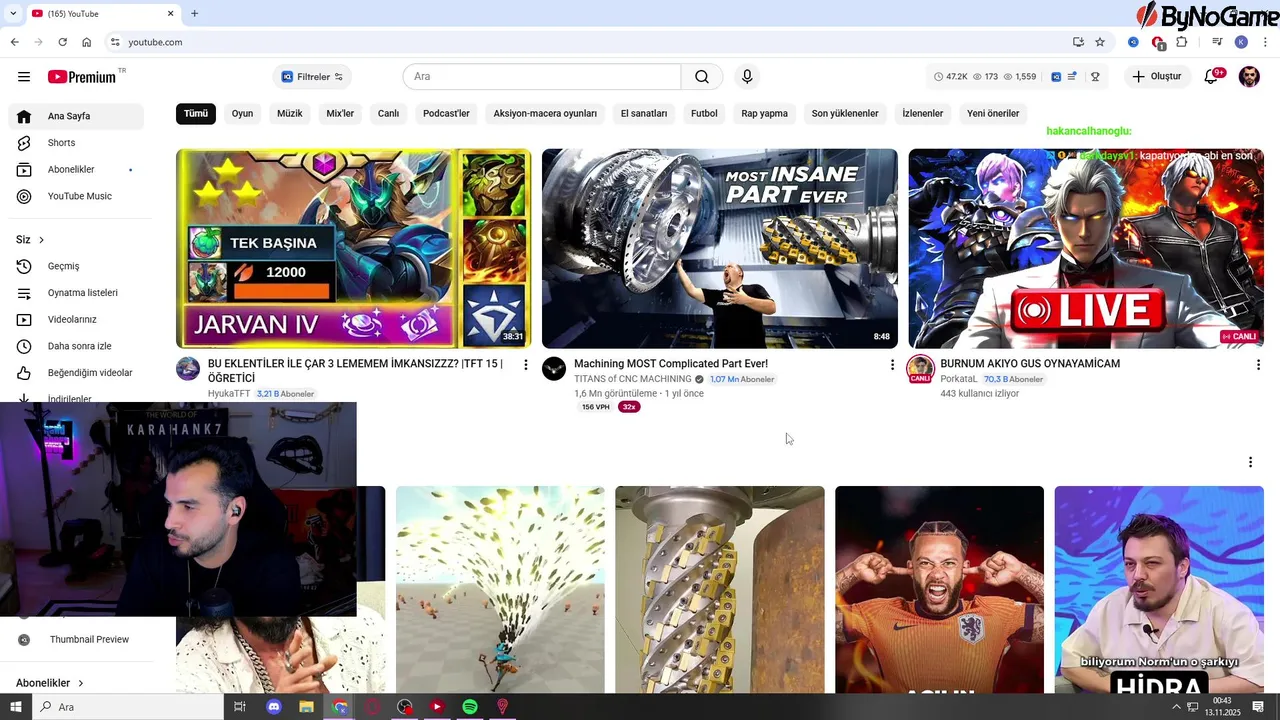Select the Podcast'ler filter chip
The image size is (1280, 720).
(x=446, y=113)
